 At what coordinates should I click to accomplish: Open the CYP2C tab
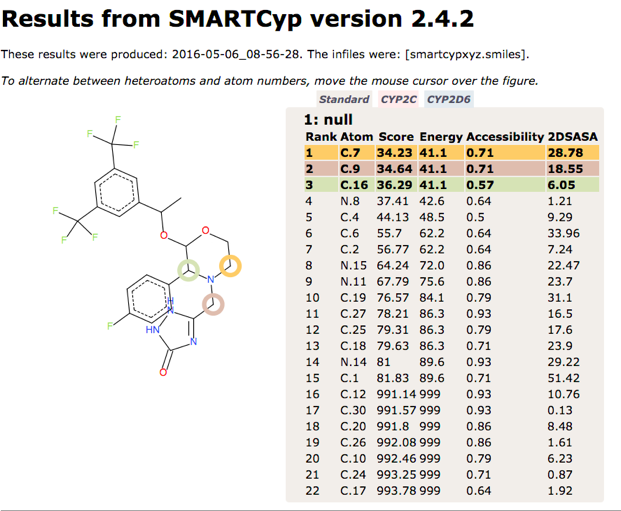398,99
